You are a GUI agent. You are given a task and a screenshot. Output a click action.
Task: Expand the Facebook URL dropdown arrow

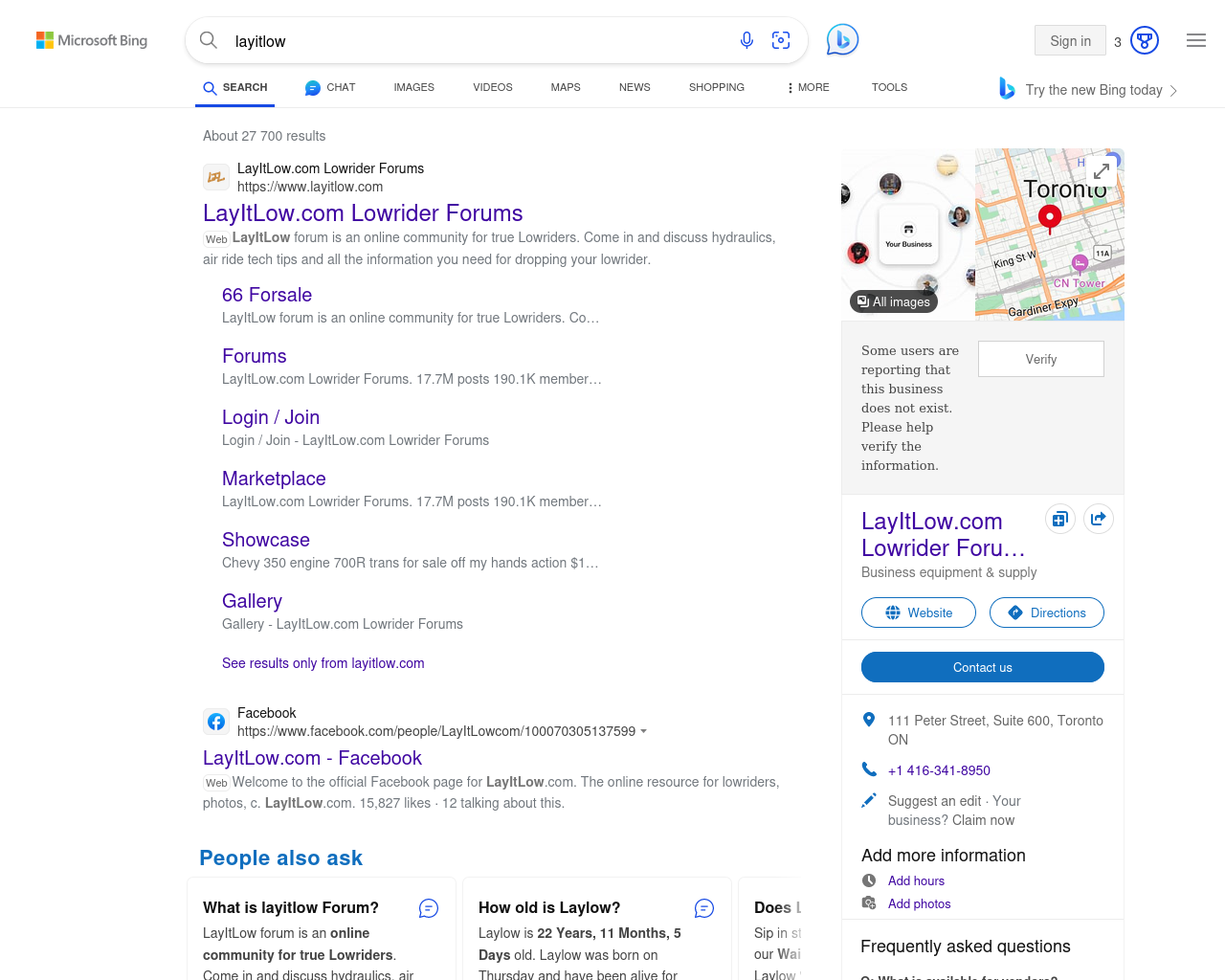point(643,731)
